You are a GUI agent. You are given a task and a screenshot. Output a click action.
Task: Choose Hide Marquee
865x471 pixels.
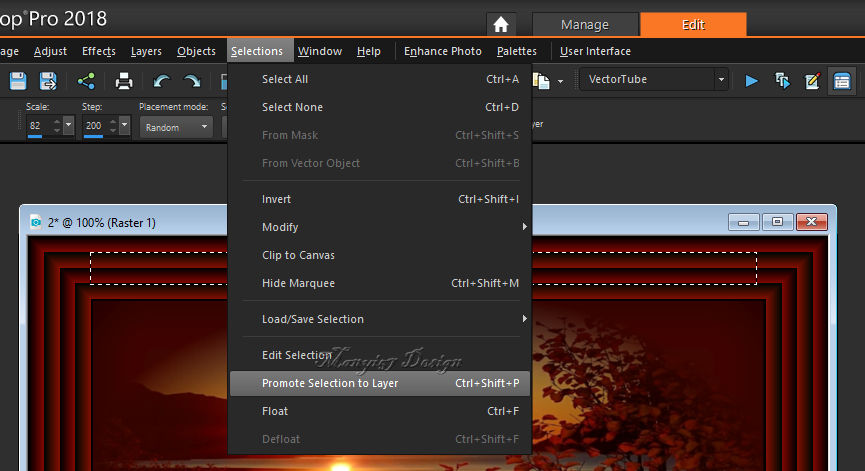coord(380,283)
